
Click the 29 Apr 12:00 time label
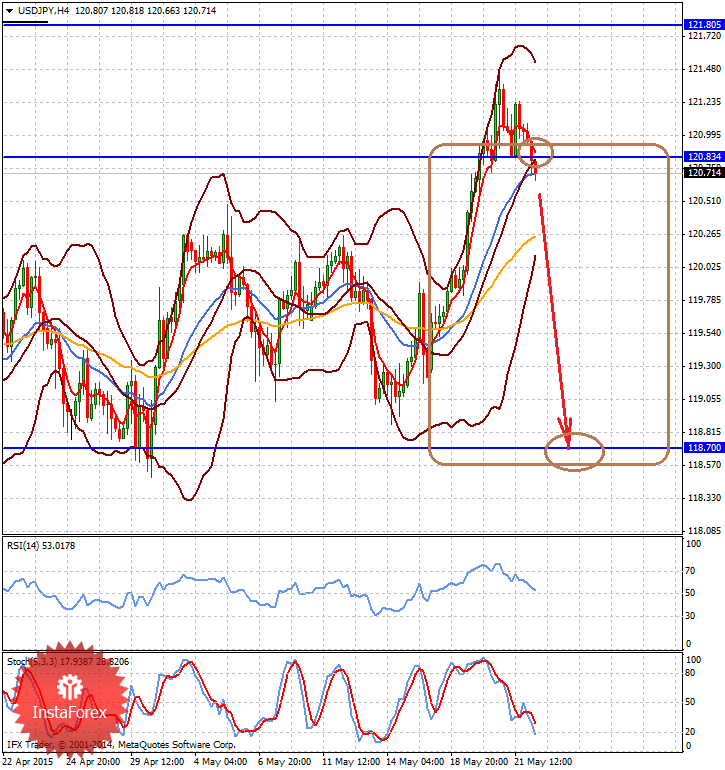click(x=157, y=762)
